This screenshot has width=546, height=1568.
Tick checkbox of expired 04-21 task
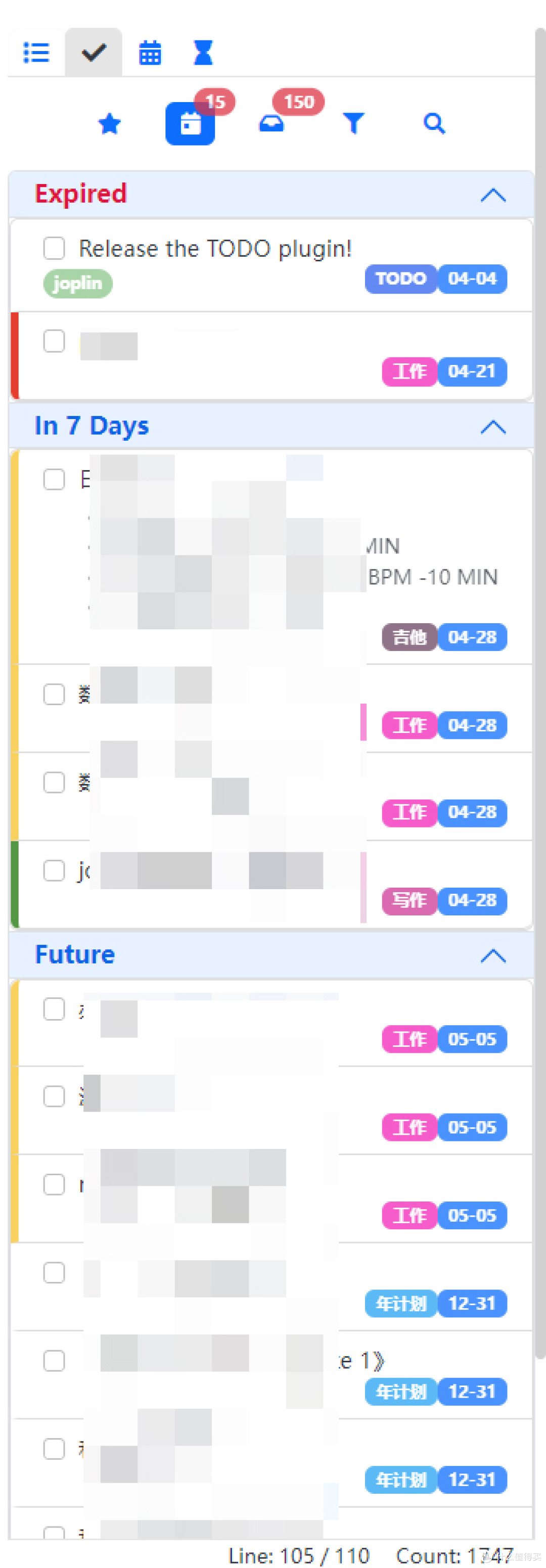click(x=54, y=341)
